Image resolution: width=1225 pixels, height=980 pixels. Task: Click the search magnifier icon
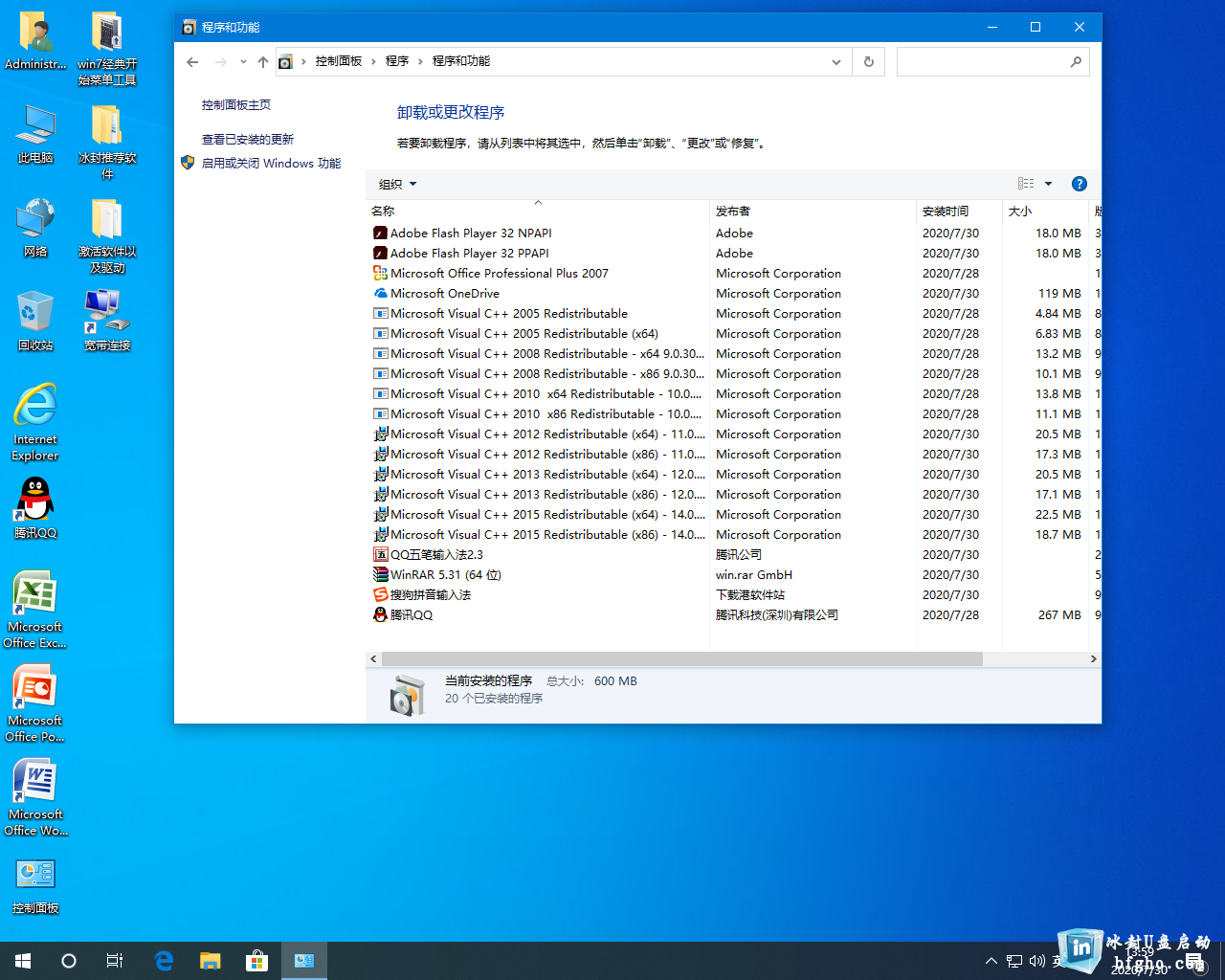coord(1076,61)
